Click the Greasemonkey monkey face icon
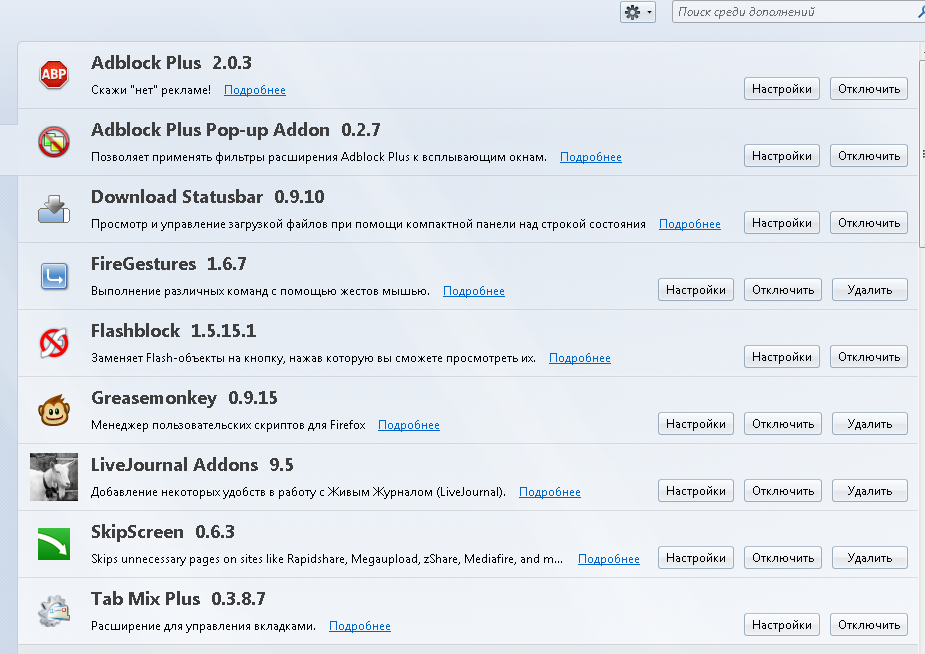This screenshot has height=654, width=925. [x=54, y=410]
